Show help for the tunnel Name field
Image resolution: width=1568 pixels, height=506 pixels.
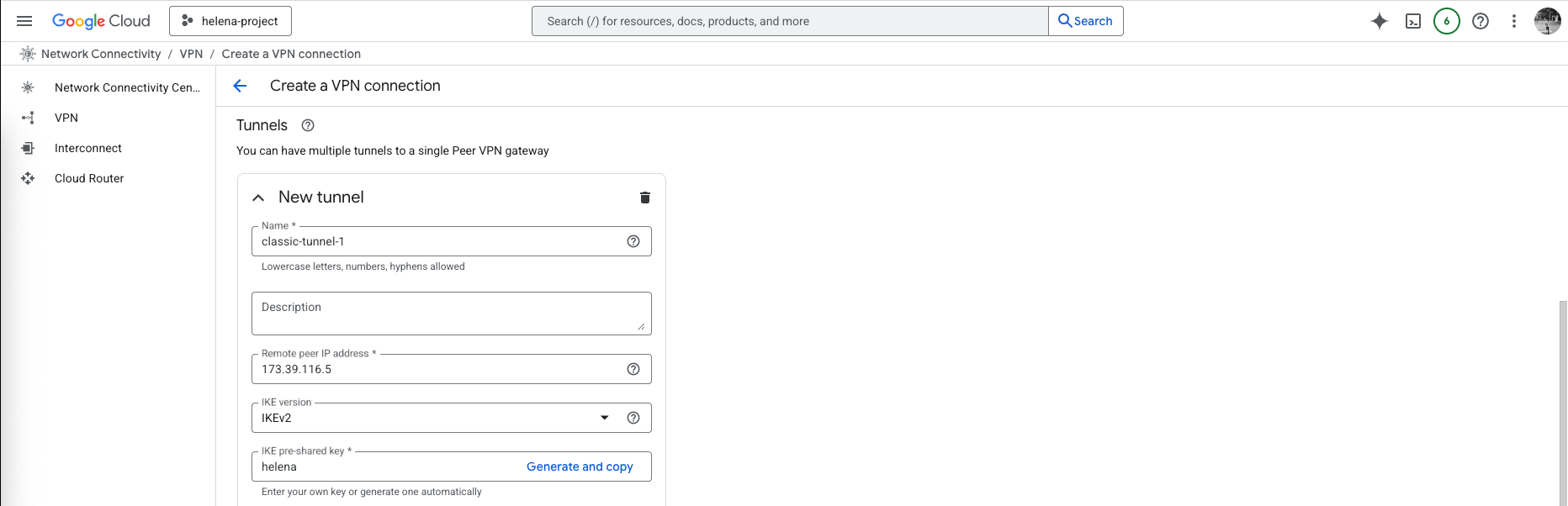(633, 241)
